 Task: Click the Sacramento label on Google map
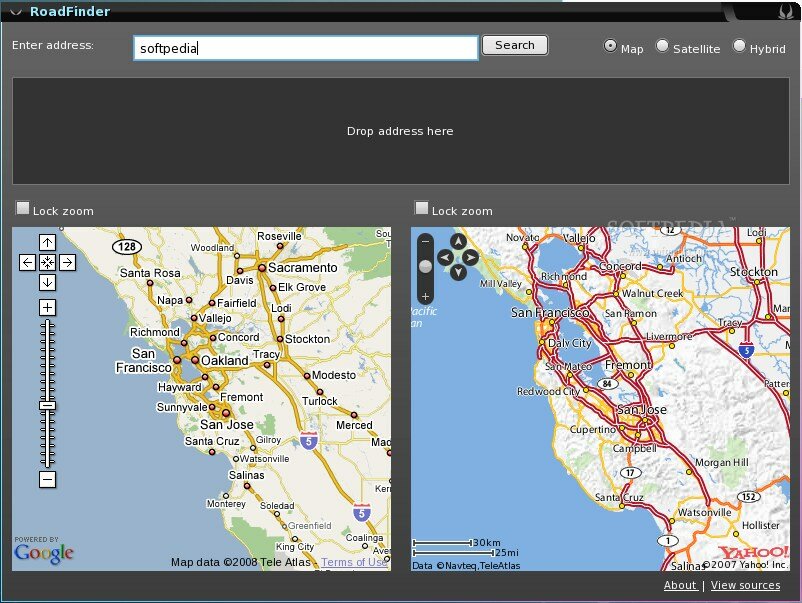point(303,267)
